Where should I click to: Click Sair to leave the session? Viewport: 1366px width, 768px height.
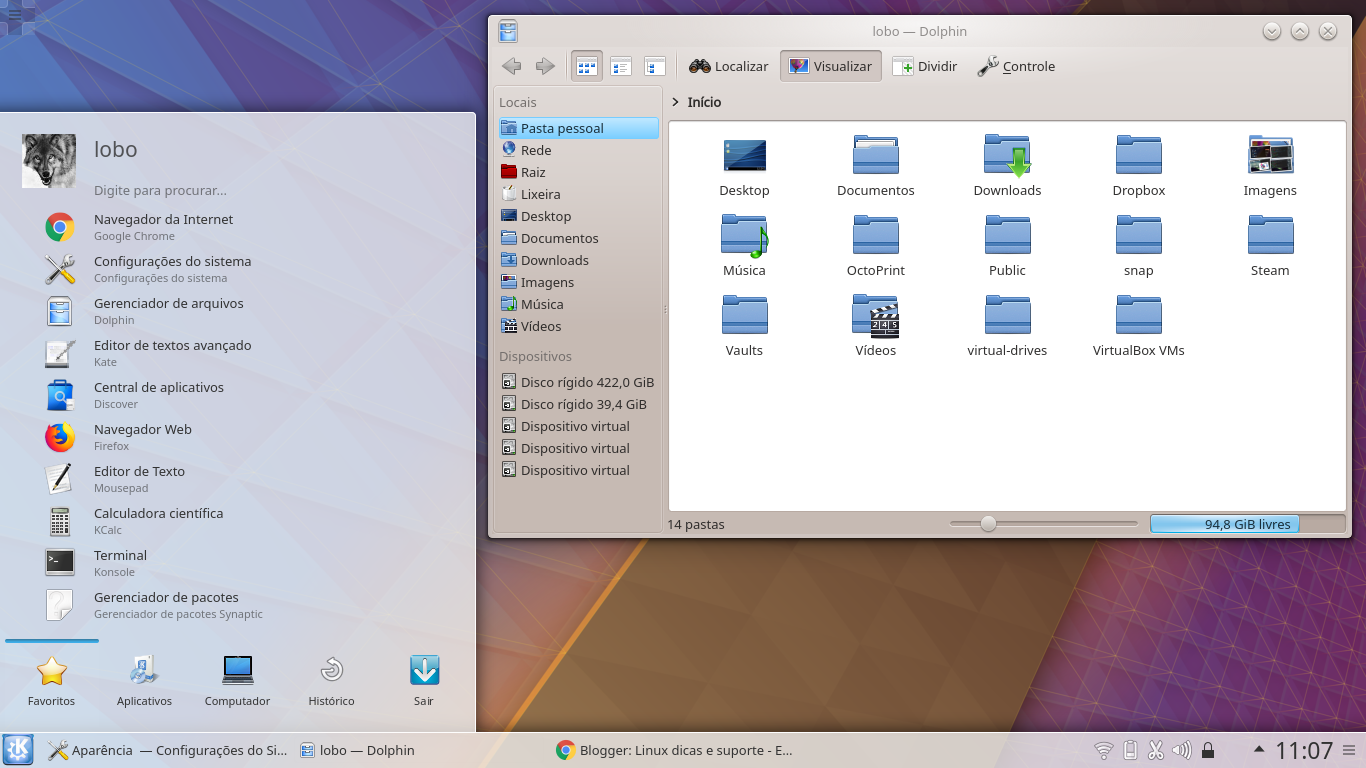click(x=424, y=681)
